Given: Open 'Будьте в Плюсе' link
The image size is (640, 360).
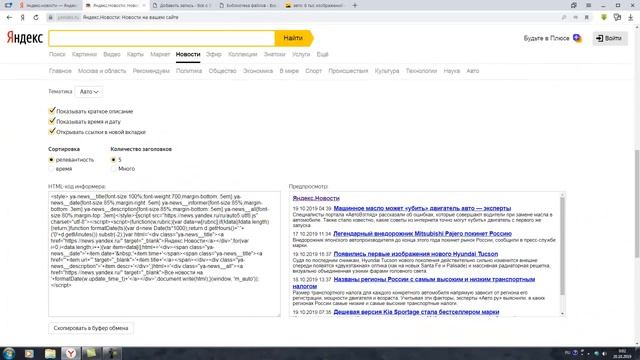Looking at the screenshot, I should point(546,38).
